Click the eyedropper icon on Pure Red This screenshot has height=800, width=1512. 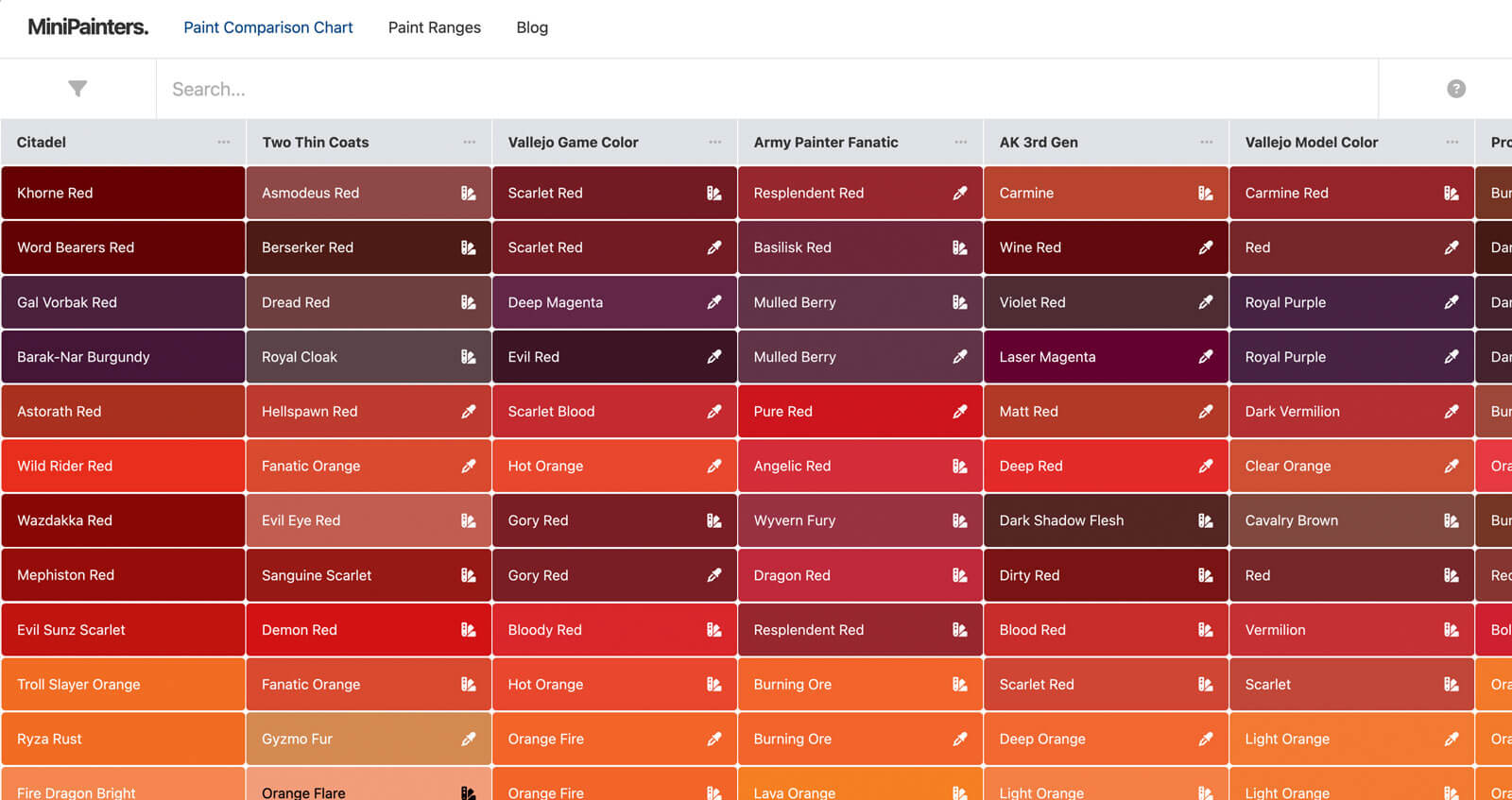[959, 412]
